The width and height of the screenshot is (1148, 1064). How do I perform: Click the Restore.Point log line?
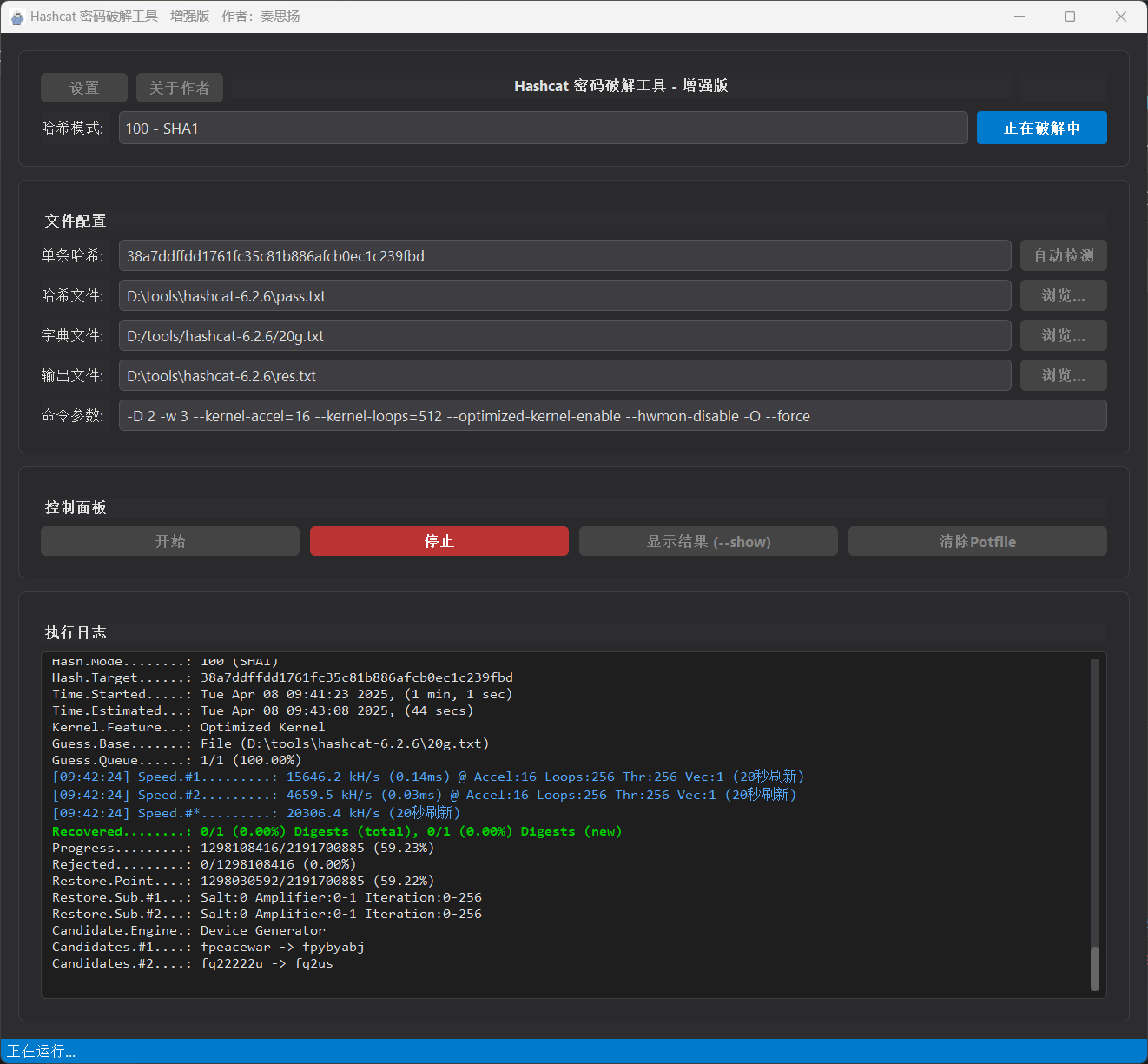click(x=243, y=881)
